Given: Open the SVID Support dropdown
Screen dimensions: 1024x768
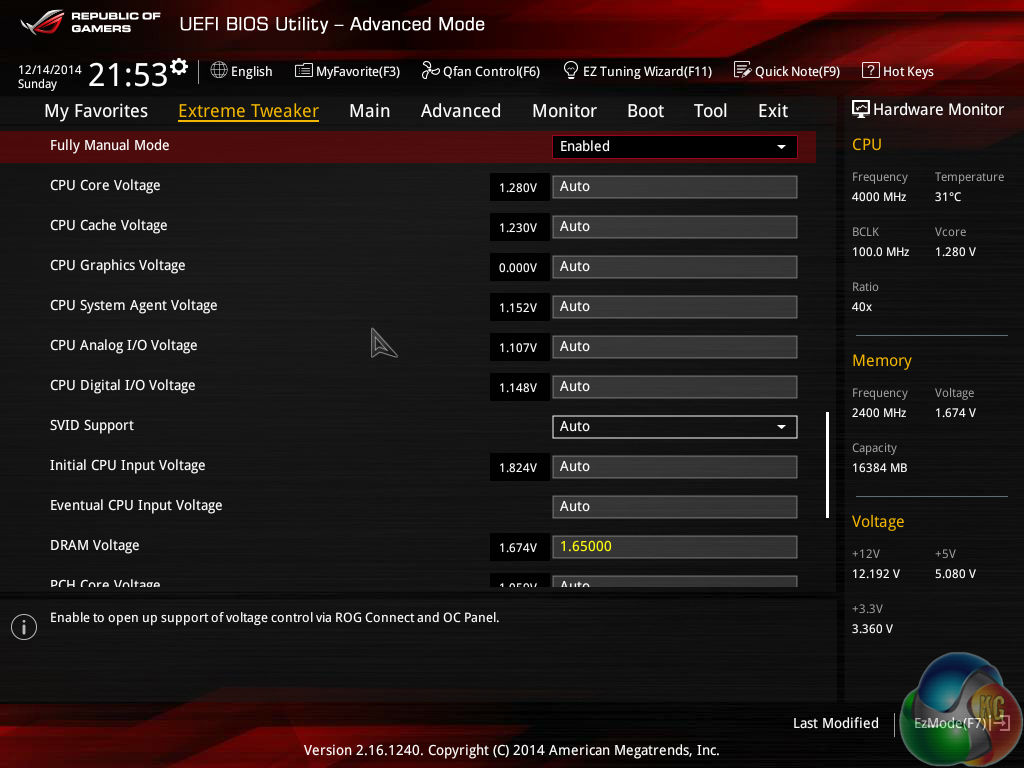Looking at the screenshot, I should [x=675, y=426].
